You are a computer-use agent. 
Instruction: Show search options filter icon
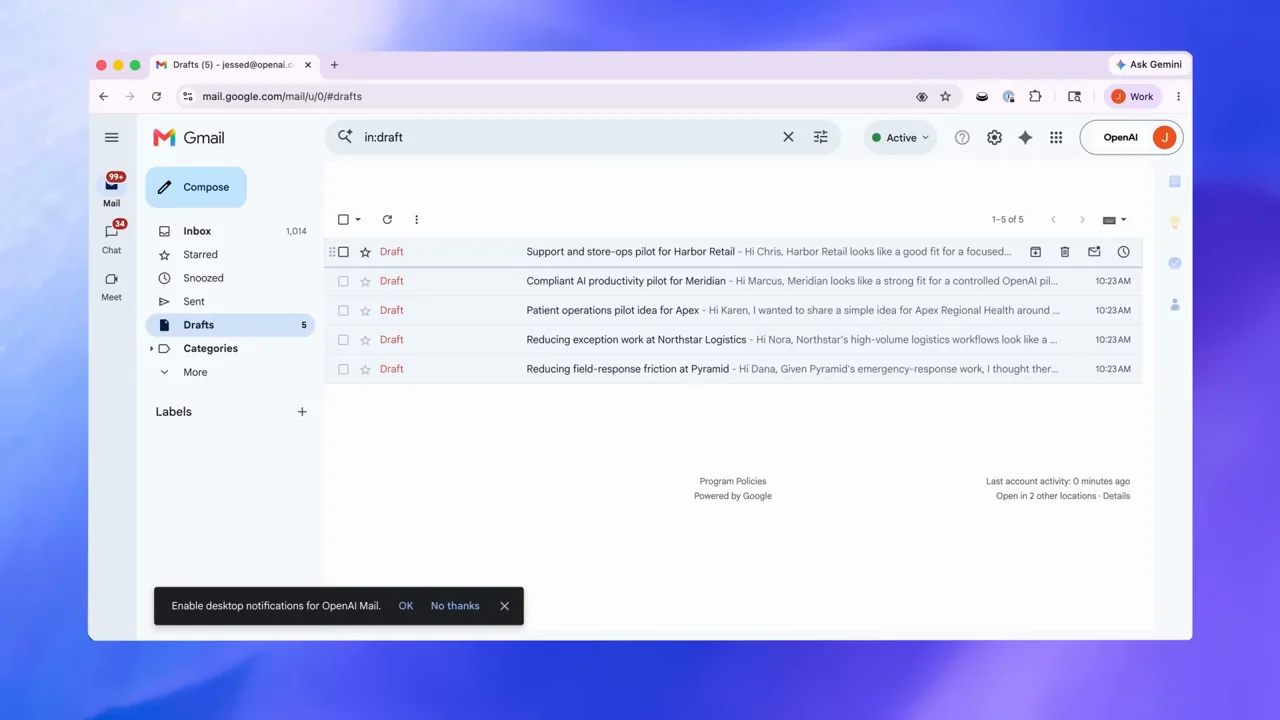click(820, 137)
